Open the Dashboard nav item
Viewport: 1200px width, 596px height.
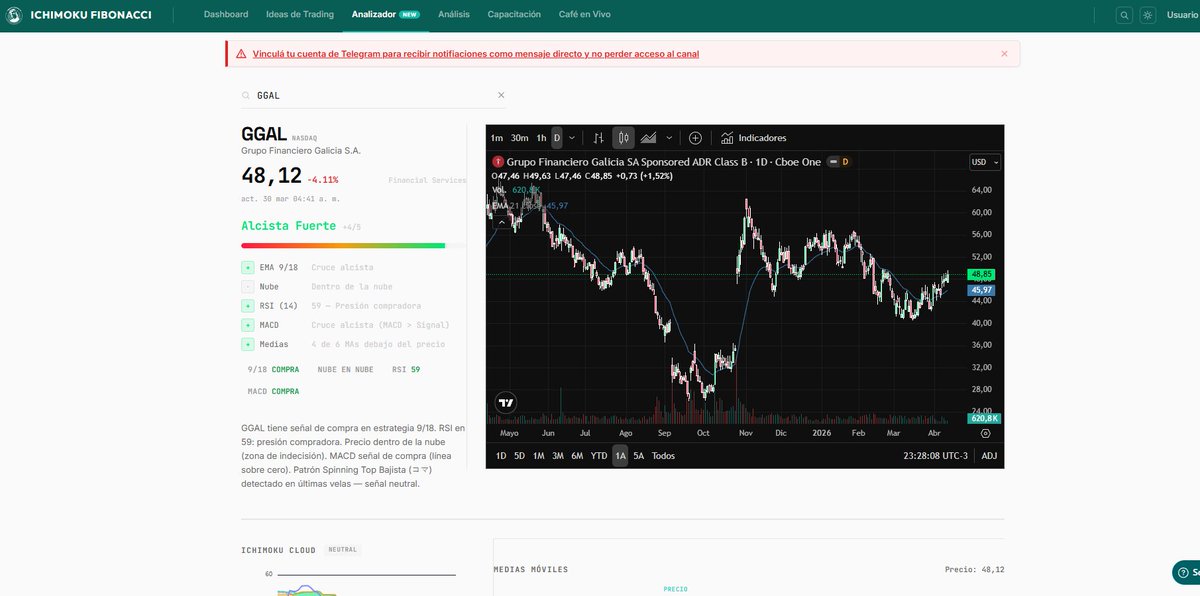pyautogui.click(x=226, y=15)
